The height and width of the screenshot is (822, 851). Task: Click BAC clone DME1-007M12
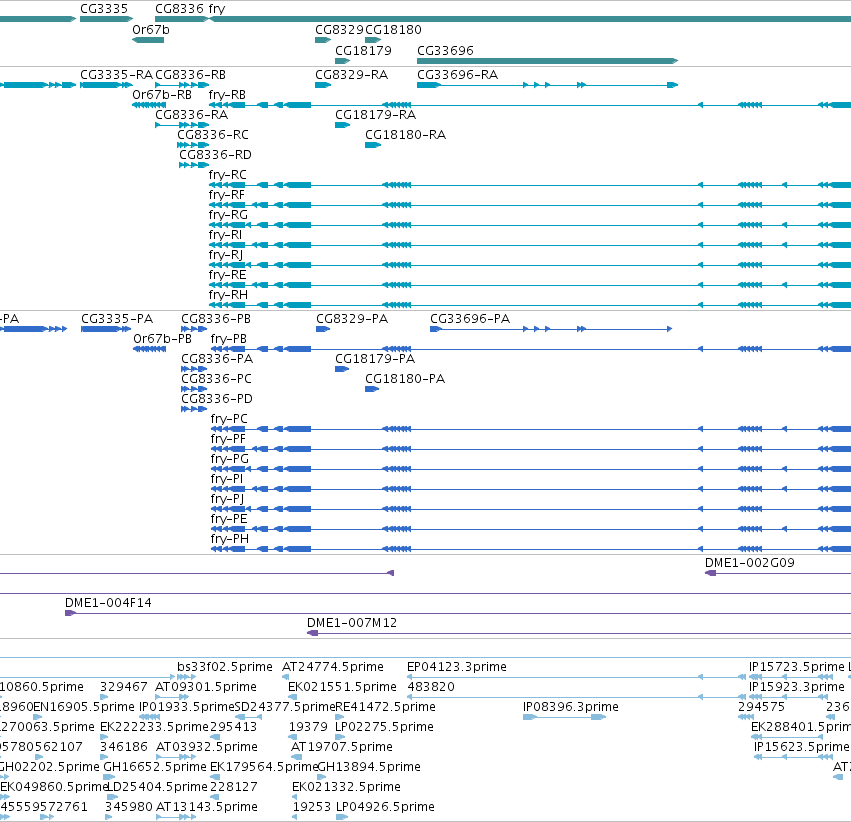point(352,623)
